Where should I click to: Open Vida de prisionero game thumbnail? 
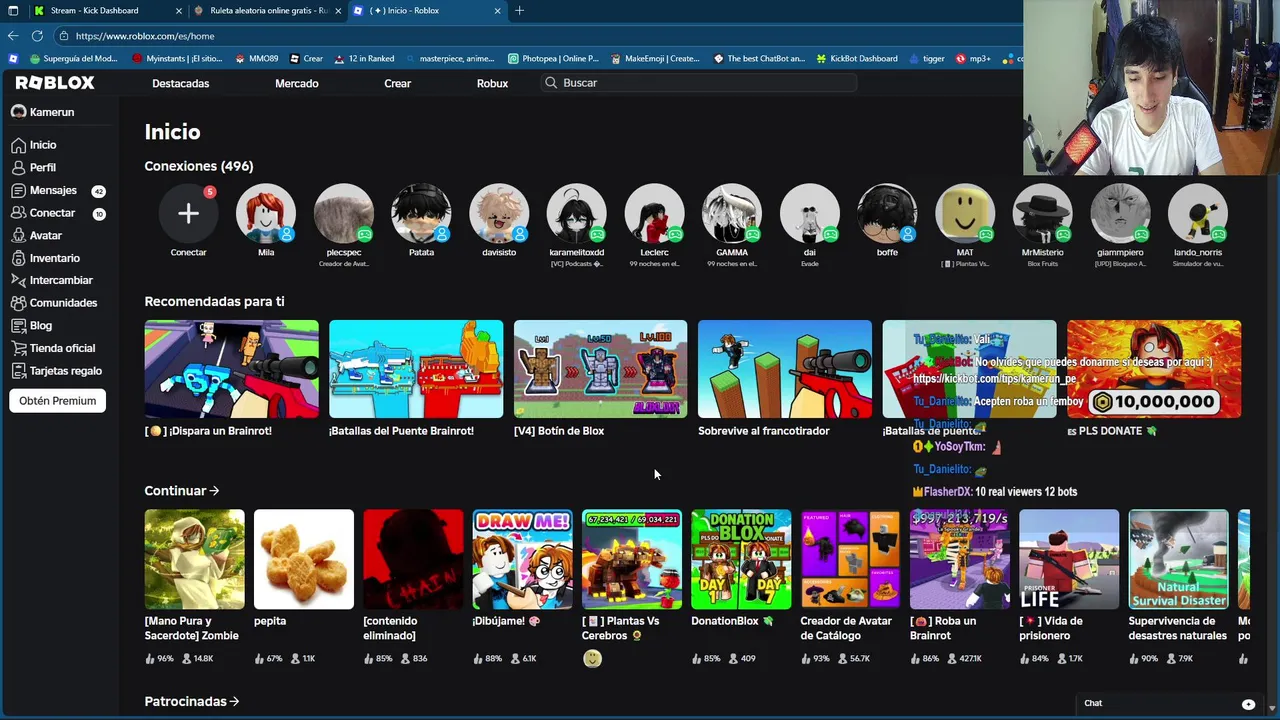point(1069,559)
